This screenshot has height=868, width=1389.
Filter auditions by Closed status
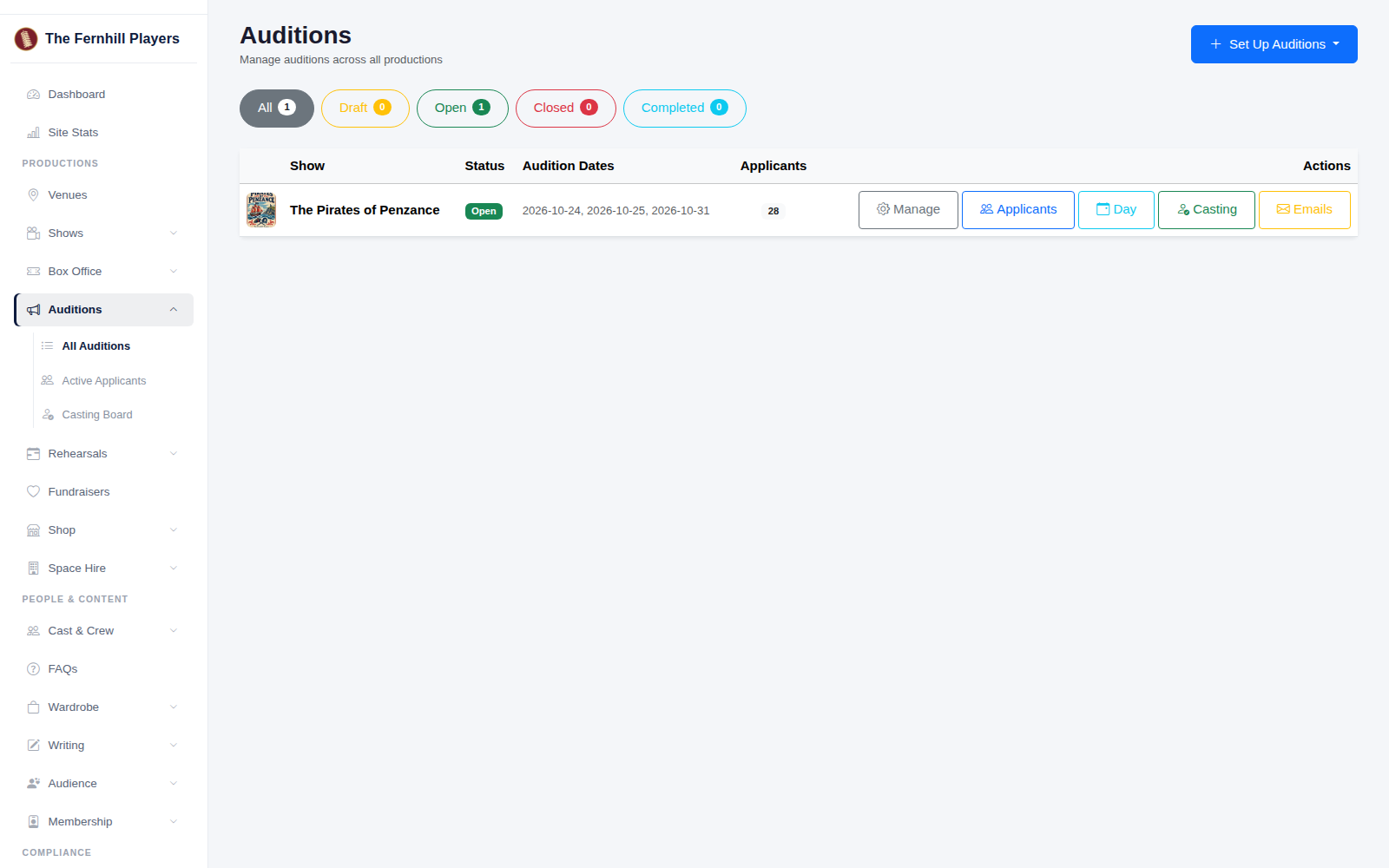565,108
